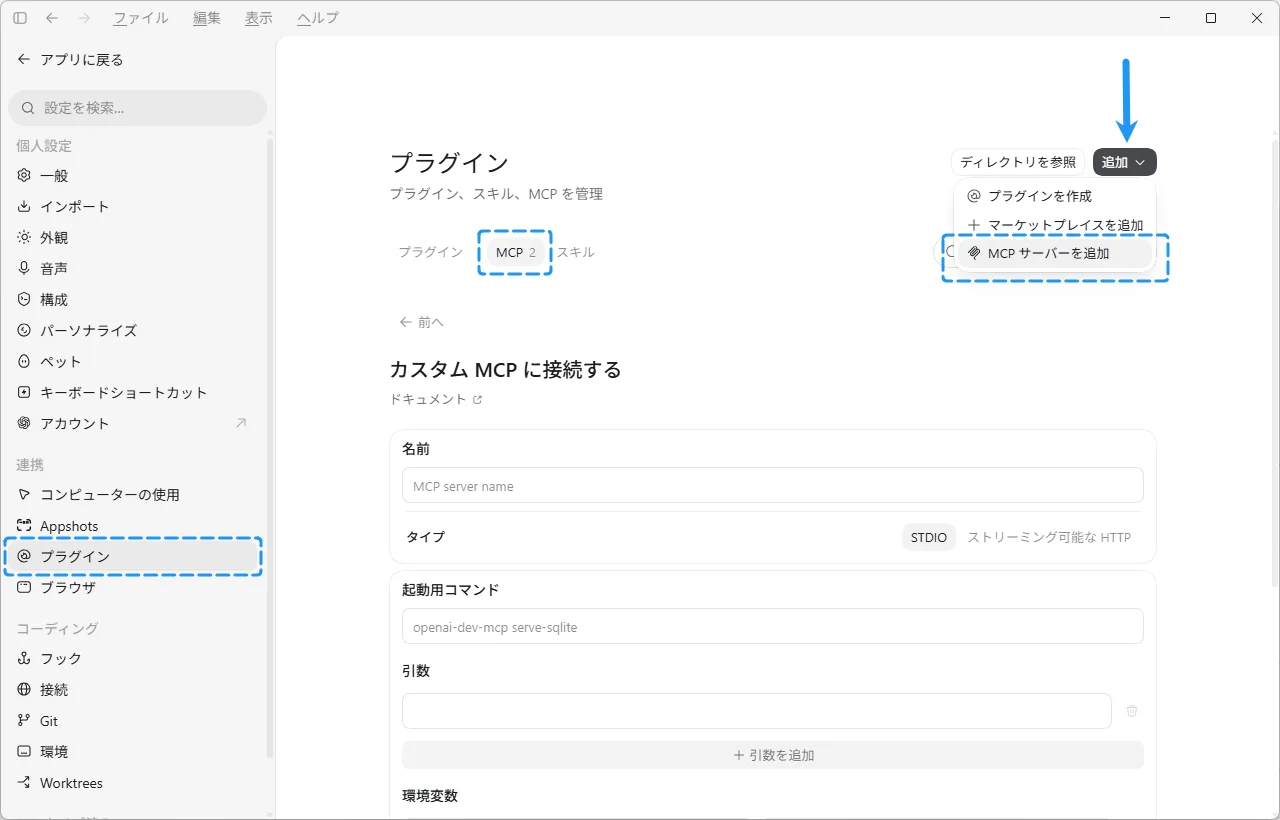Toggle the sidebar panel icon
The image size is (1280, 820).
coord(20,18)
